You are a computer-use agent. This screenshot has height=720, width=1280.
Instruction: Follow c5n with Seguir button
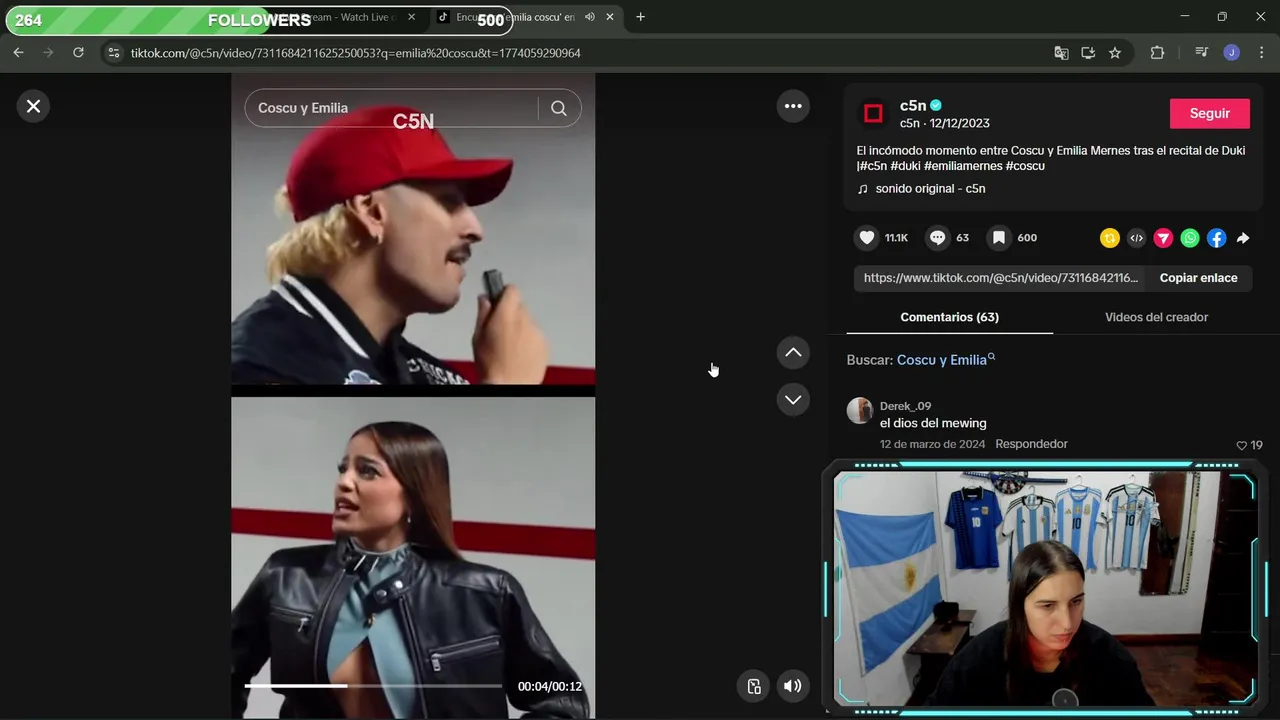point(1209,114)
